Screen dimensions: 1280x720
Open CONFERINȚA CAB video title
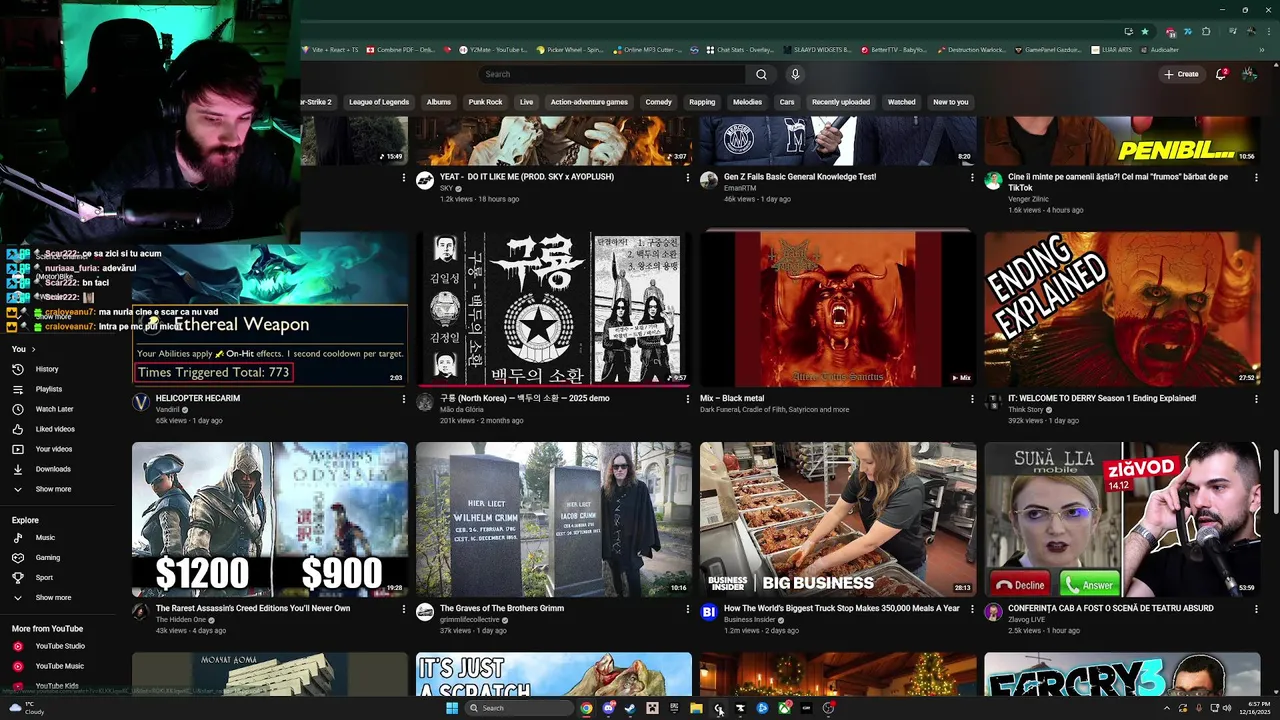(x=1111, y=608)
